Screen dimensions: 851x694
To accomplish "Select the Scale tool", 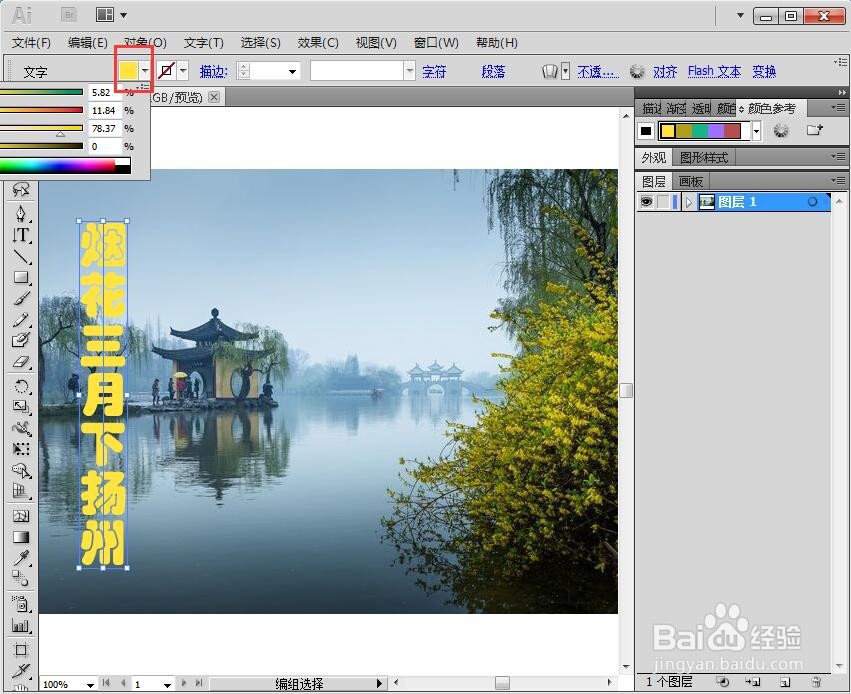I will point(21,407).
